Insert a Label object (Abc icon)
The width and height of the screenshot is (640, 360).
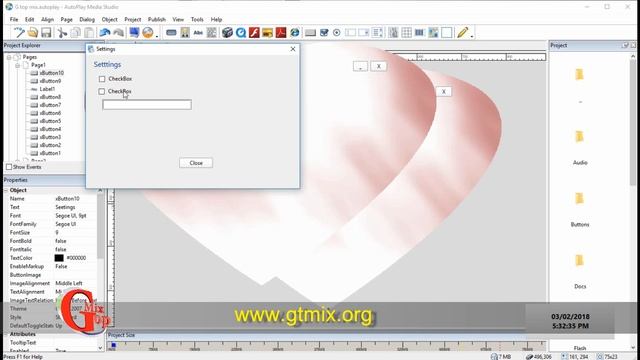coord(198,33)
